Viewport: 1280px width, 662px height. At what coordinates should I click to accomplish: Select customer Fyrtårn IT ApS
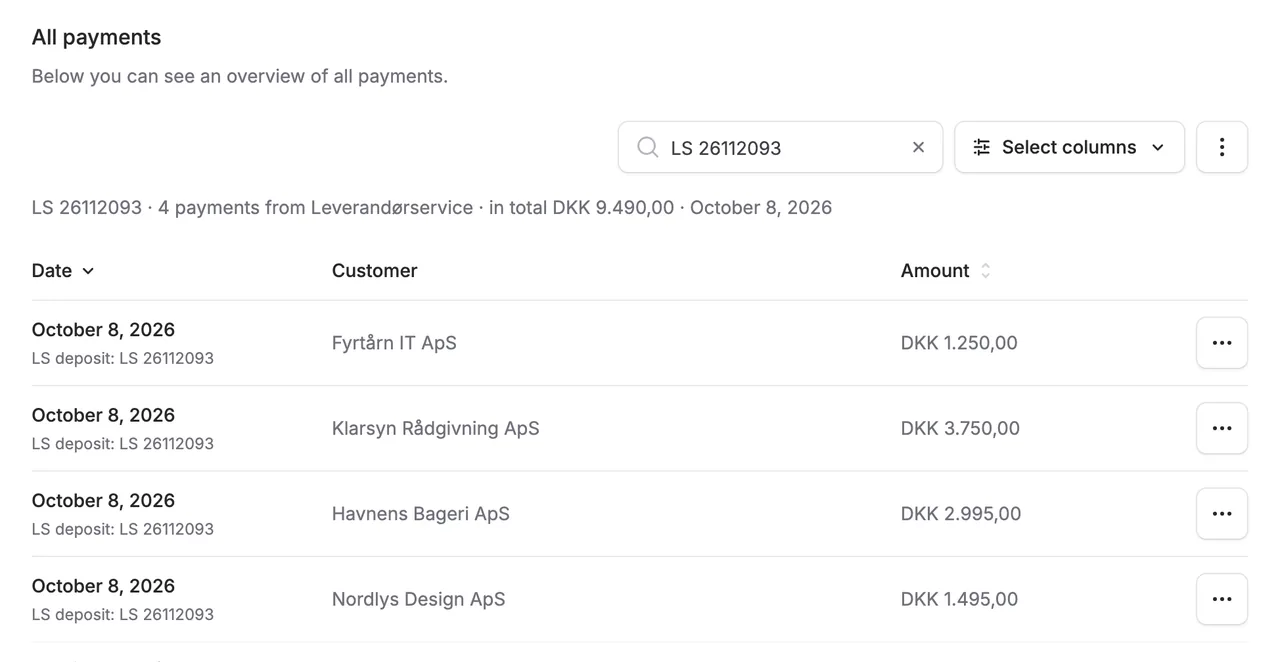pos(394,343)
